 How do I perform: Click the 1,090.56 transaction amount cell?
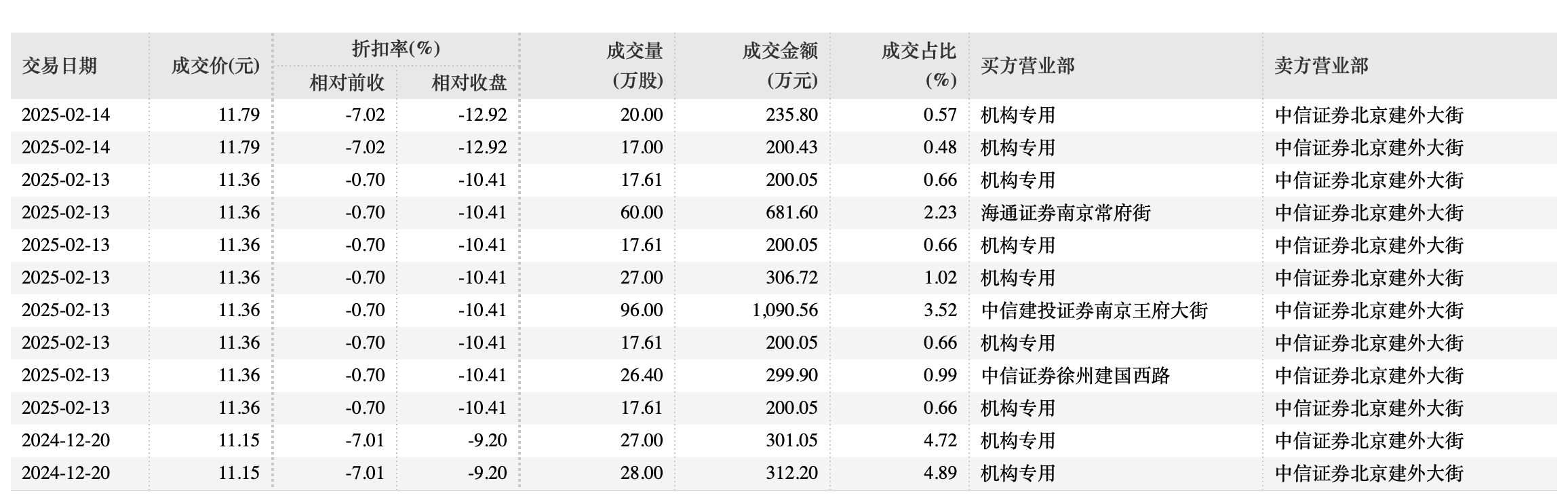click(x=785, y=311)
